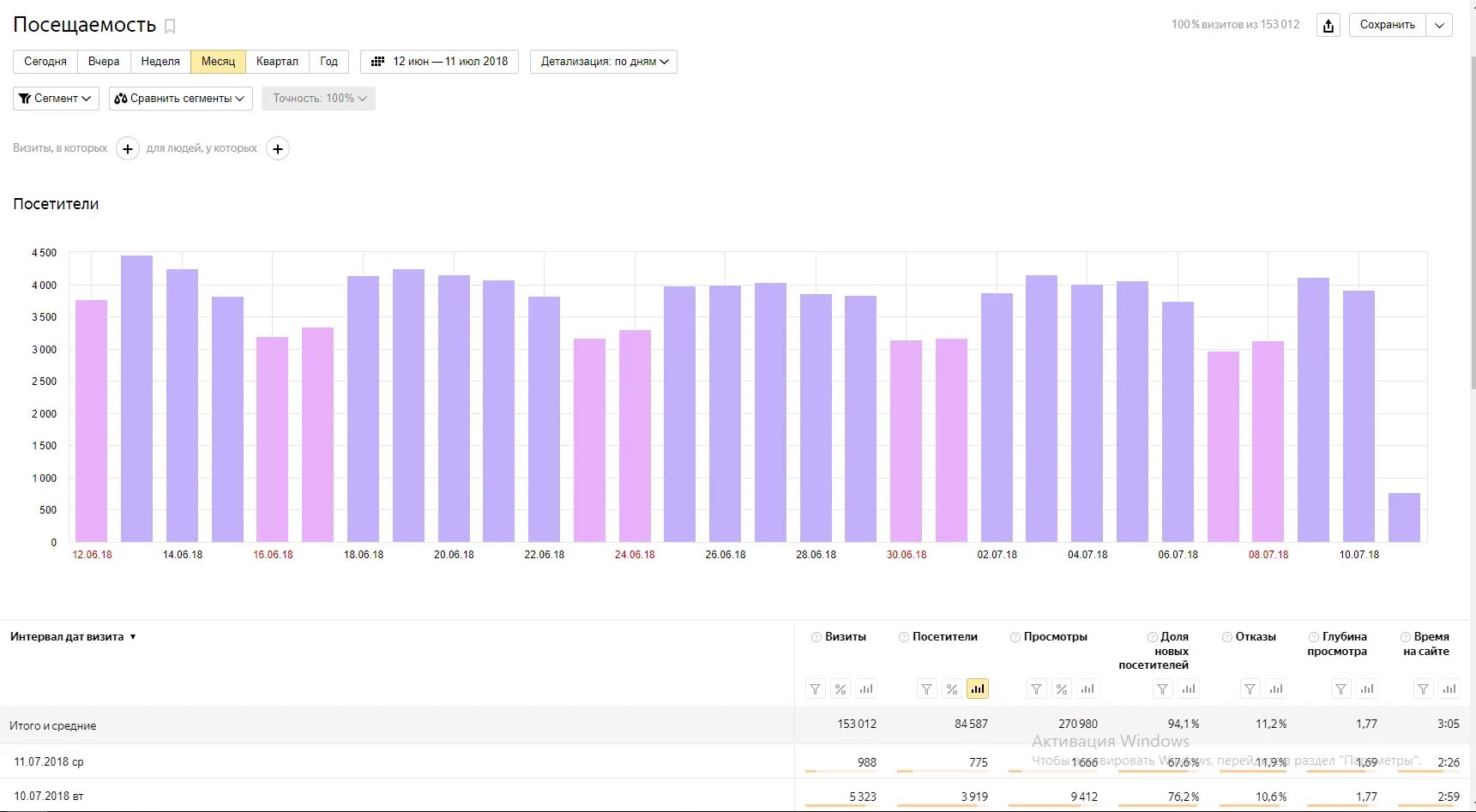The image size is (1476, 812).
Task: Filter by the Отказы column
Action: tap(1250, 689)
